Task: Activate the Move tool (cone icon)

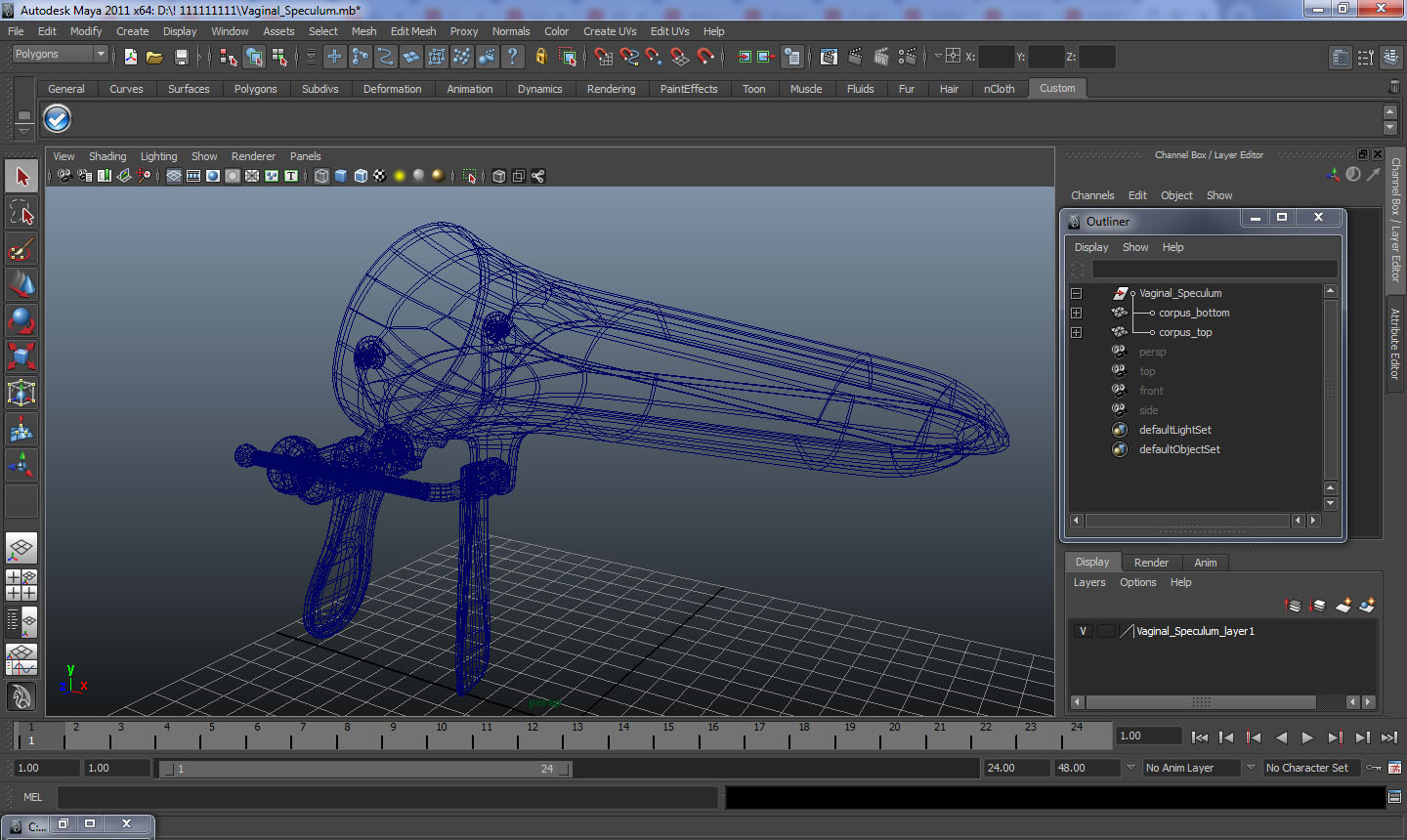Action: tap(21, 284)
